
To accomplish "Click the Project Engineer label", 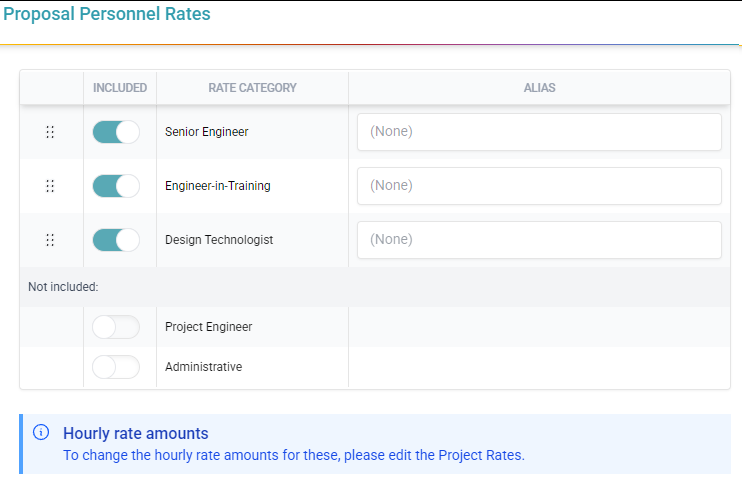I will click(208, 327).
